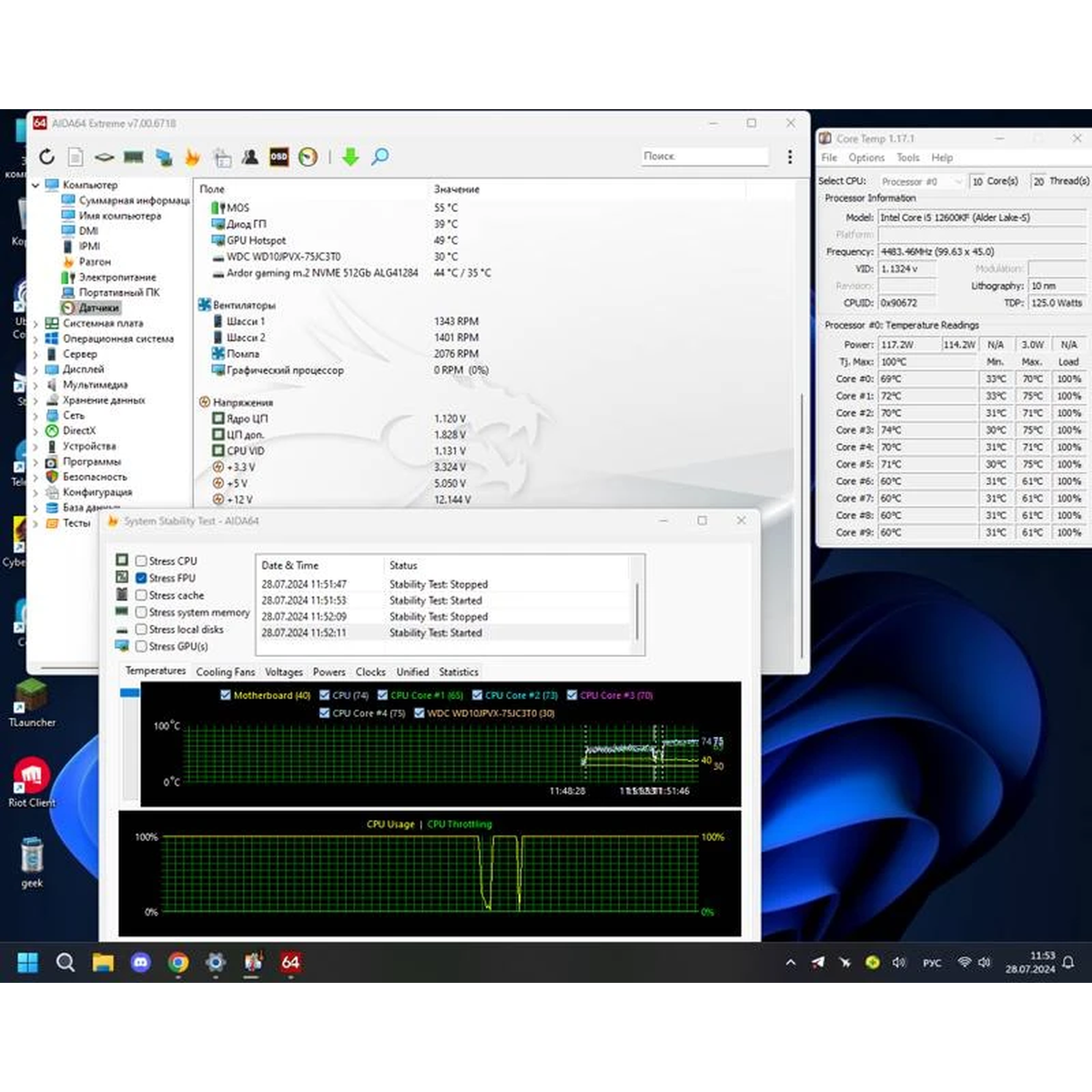Click the memory module toolbar icon

[x=134, y=157]
